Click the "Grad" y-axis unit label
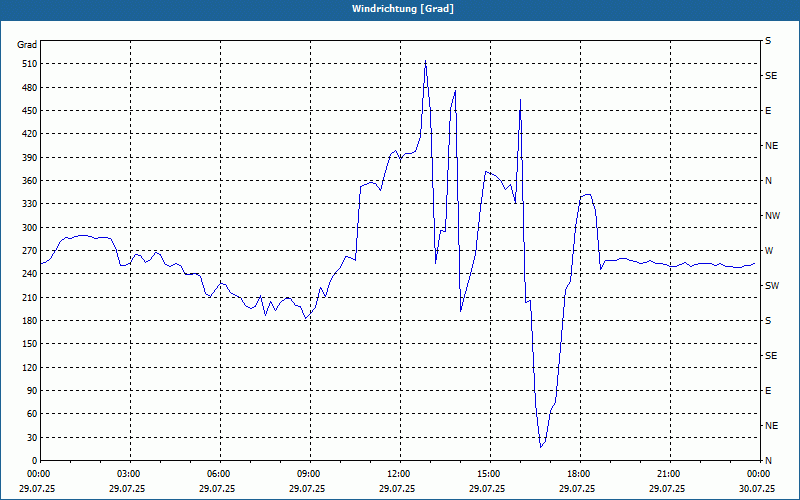Image resolution: width=800 pixels, height=500 pixels. click(27, 45)
